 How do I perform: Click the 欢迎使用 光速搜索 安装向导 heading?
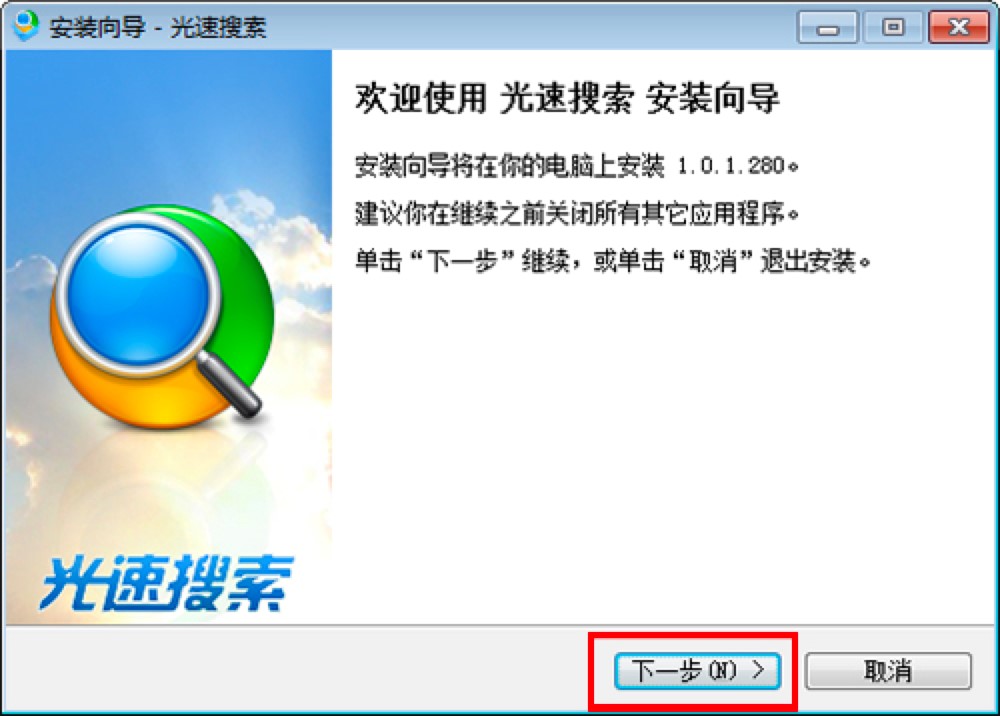coord(567,98)
